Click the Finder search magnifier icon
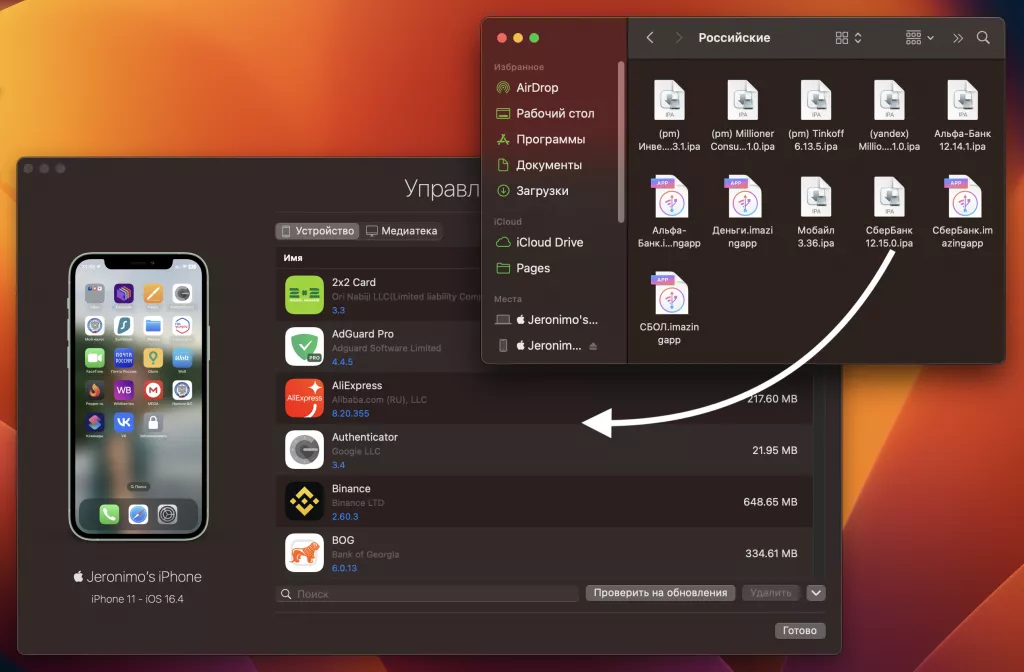The width and height of the screenshot is (1024, 672). click(x=983, y=38)
